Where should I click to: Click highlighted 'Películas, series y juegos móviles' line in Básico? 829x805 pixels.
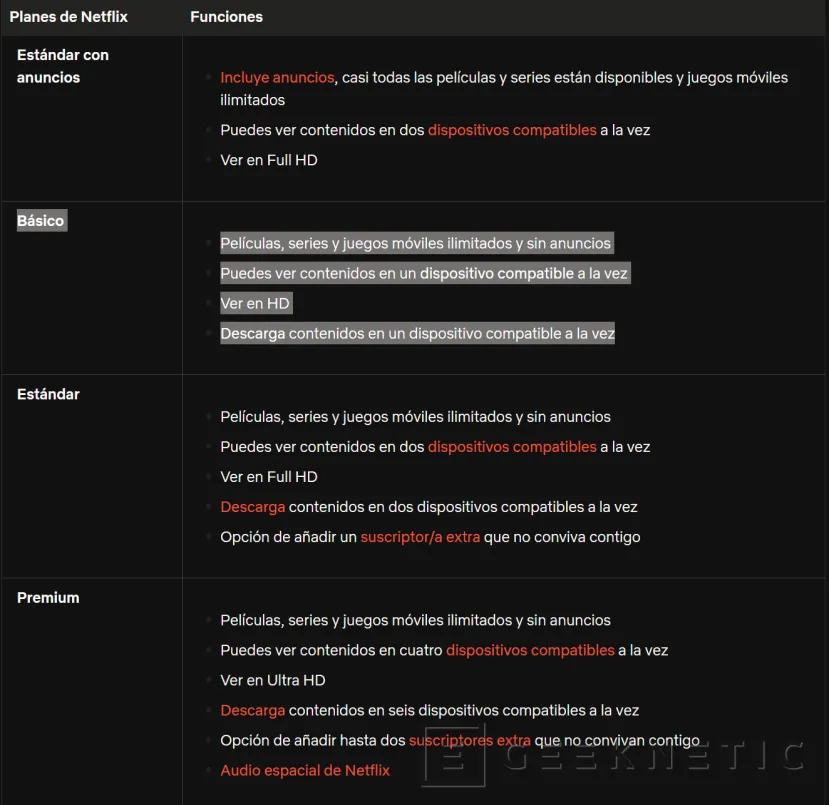(417, 243)
